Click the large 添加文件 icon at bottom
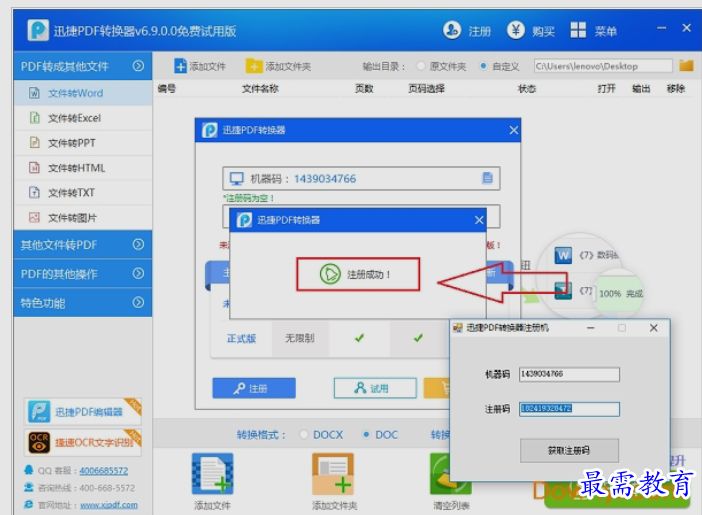Viewport: 702px width, 515px height. 212,474
